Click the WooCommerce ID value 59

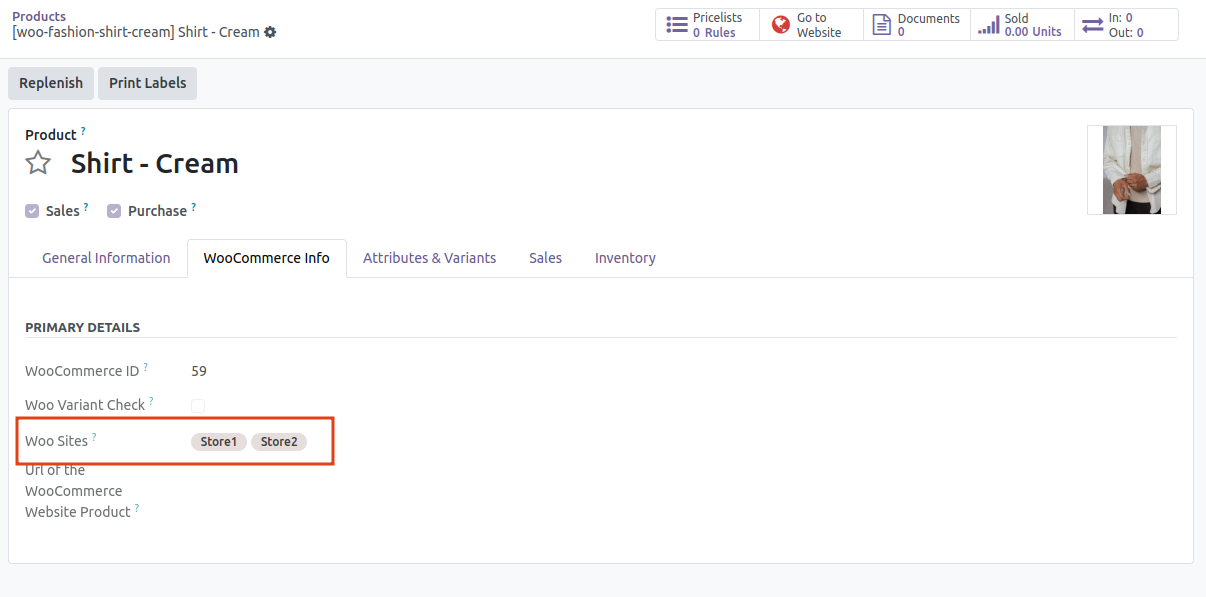[199, 371]
